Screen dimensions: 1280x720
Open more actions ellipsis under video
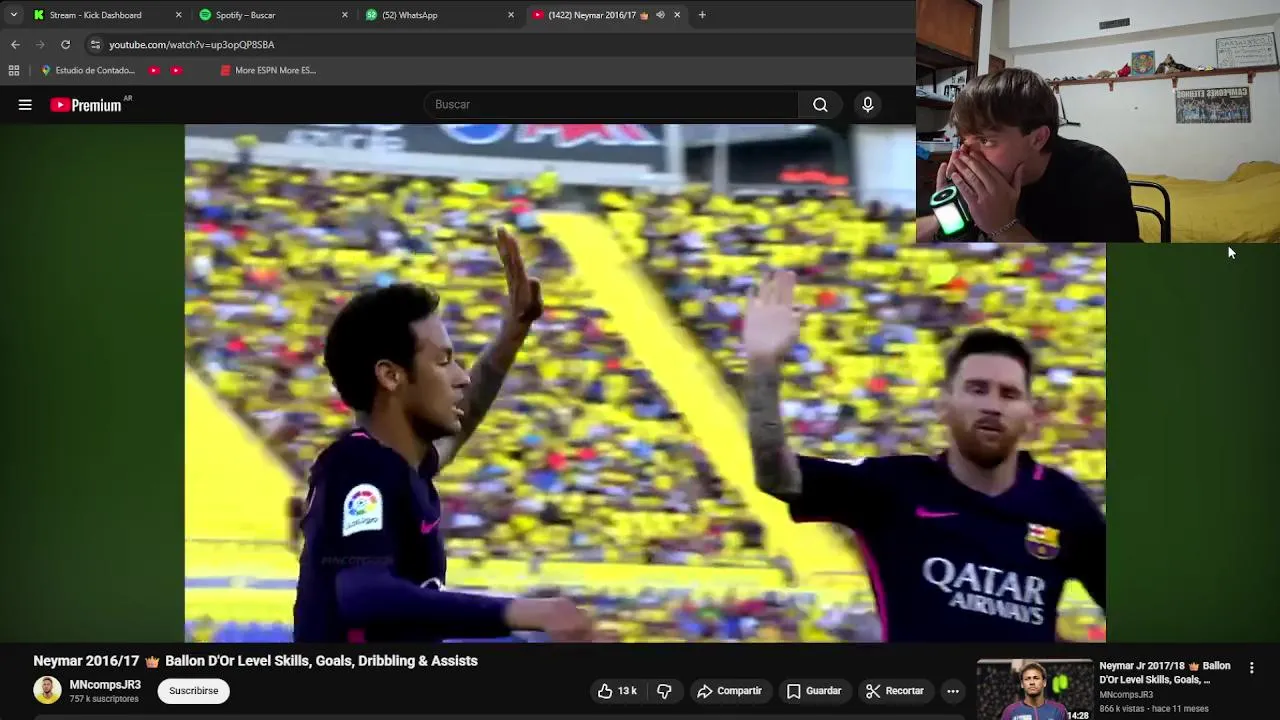tap(953, 691)
